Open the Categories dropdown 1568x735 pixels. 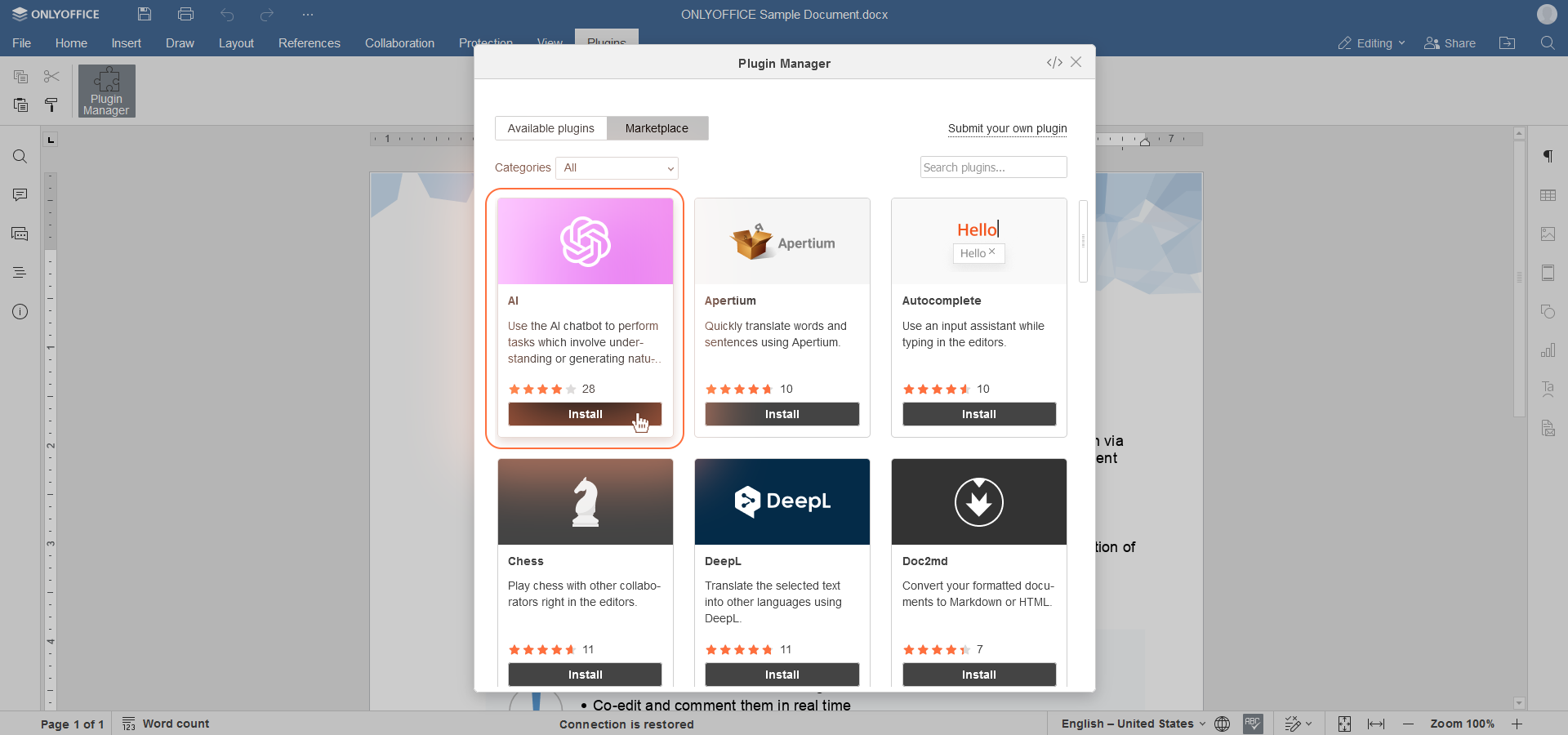point(617,167)
